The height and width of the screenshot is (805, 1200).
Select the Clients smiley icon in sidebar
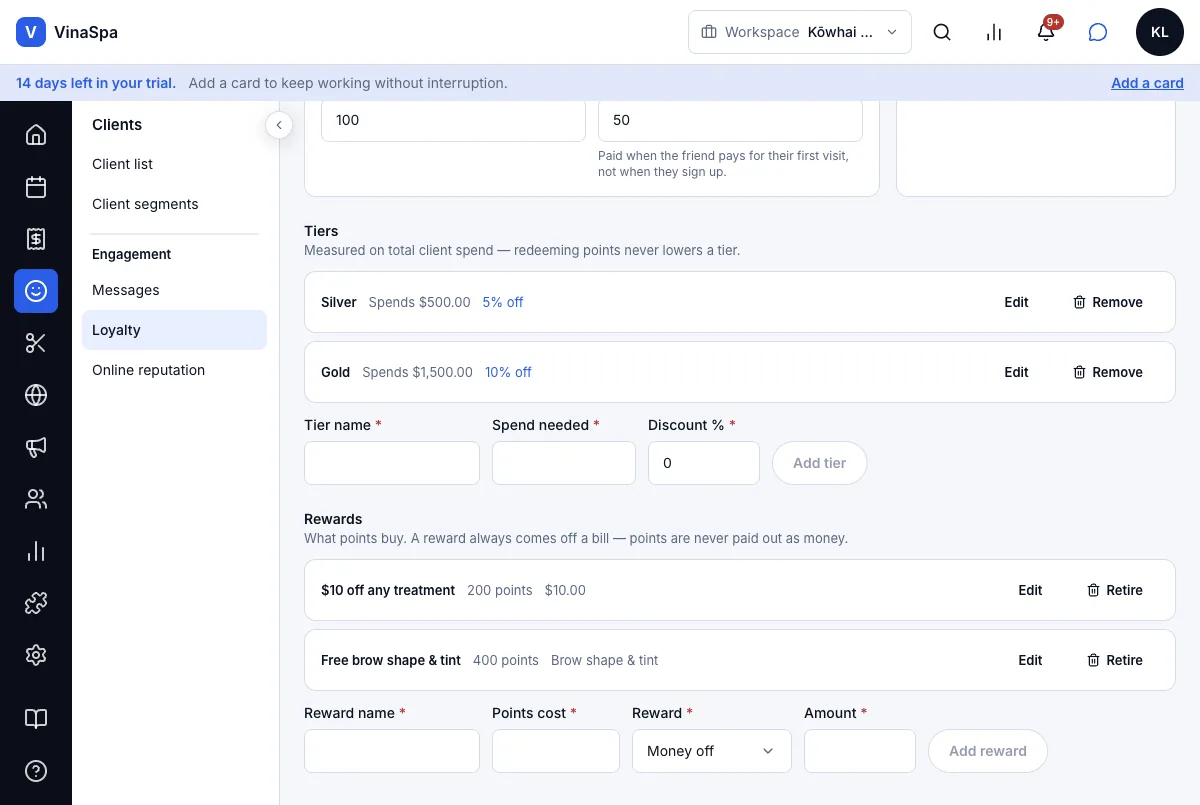tap(36, 291)
